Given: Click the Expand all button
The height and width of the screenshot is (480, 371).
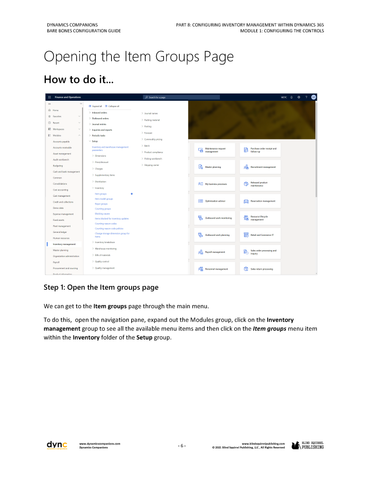Looking at the screenshot, I should (x=95, y=106).
